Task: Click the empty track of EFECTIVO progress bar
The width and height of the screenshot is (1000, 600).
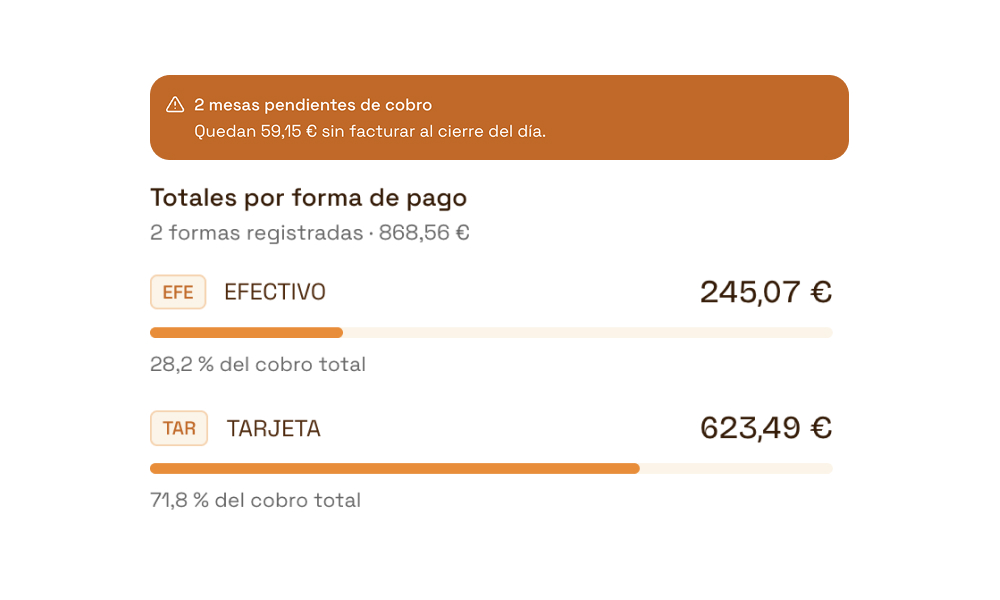Action: click(588, 332)
